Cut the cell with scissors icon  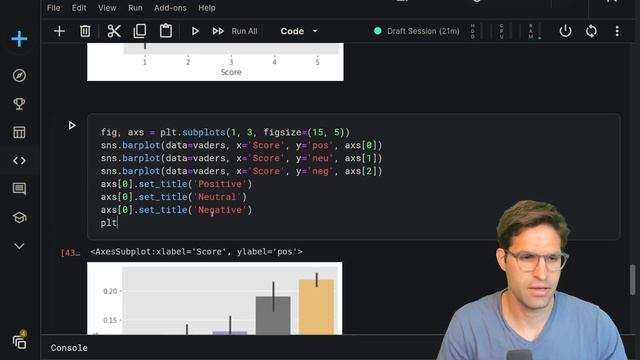point(113,31)
